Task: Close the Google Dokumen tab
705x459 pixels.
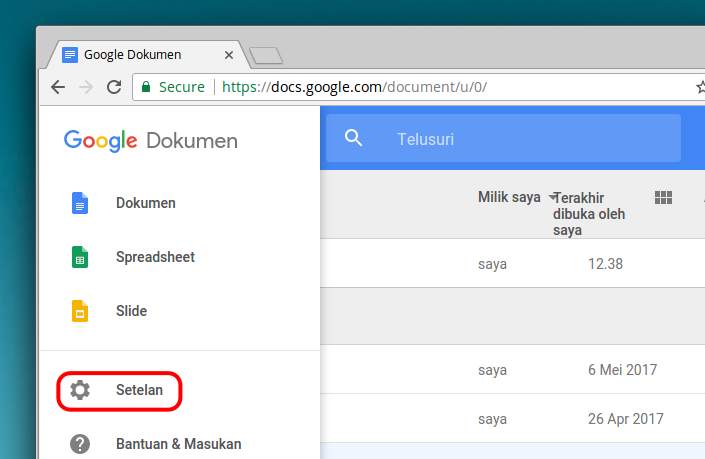Action: coord(229,55)
